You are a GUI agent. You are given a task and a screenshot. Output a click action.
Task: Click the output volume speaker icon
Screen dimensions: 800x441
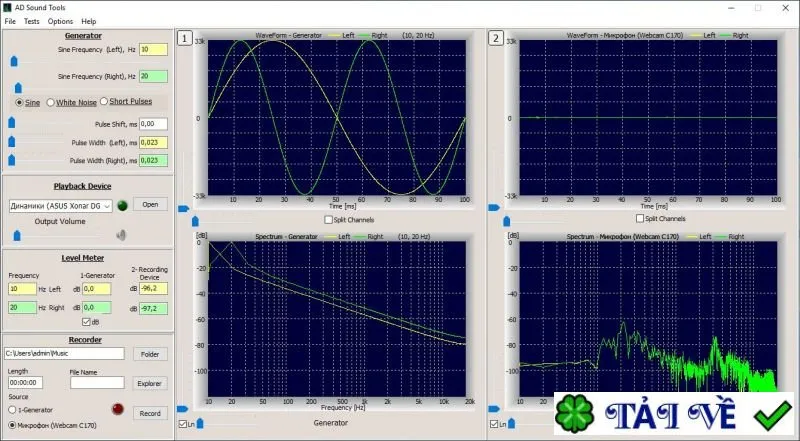121,235
